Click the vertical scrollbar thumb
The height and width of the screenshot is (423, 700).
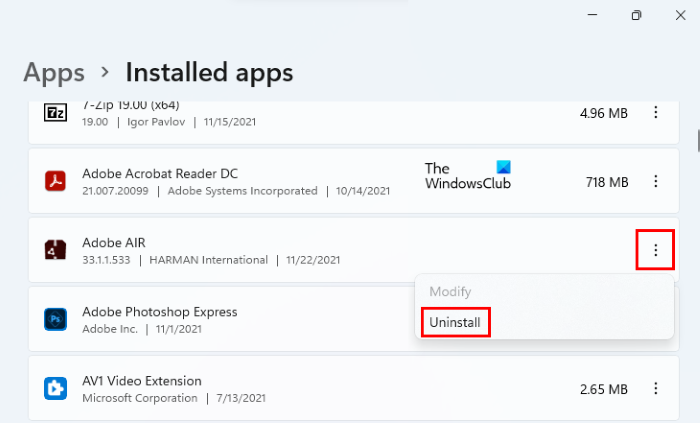[697, 138]
